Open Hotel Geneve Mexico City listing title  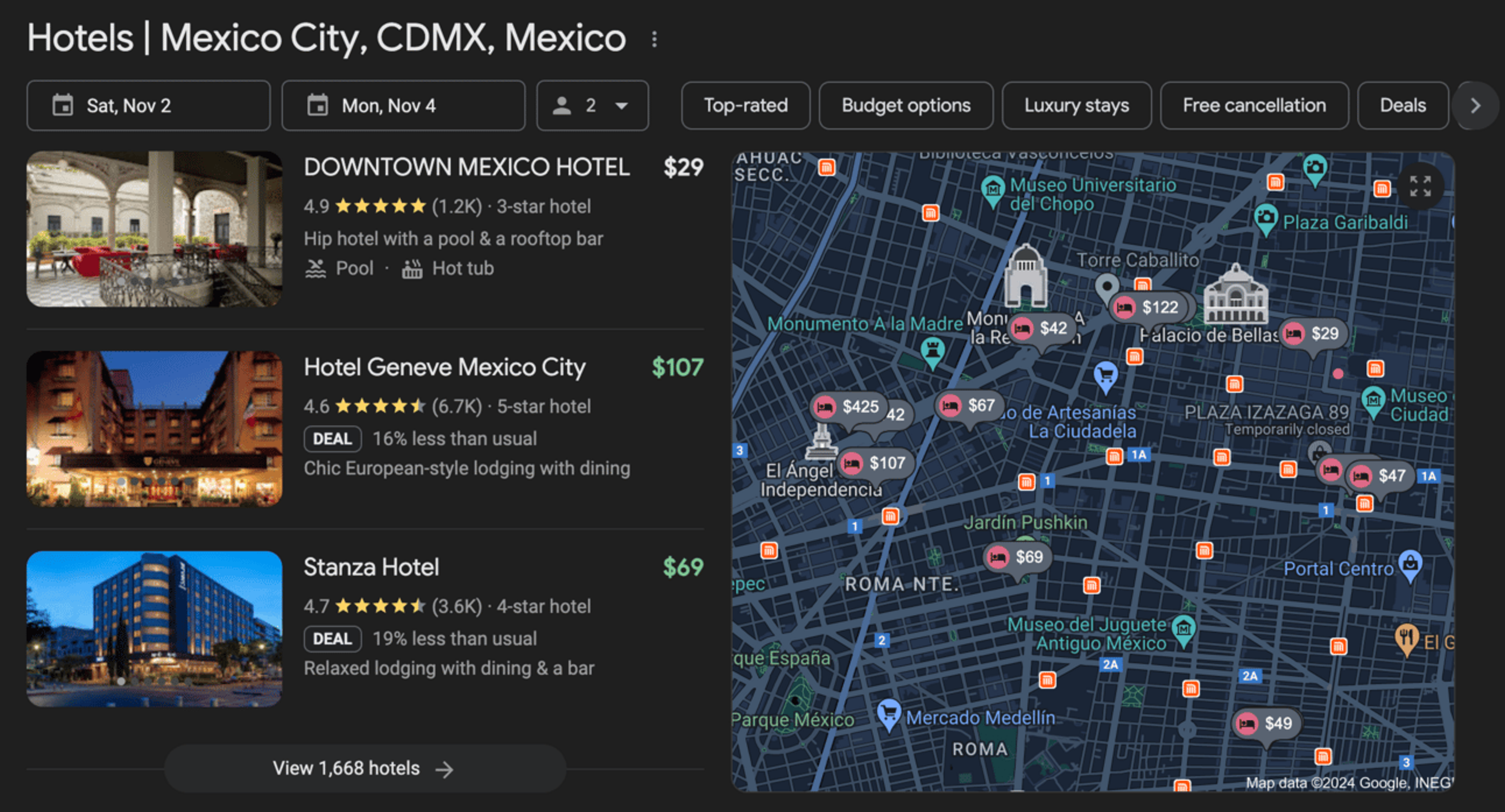pos(444,368)
